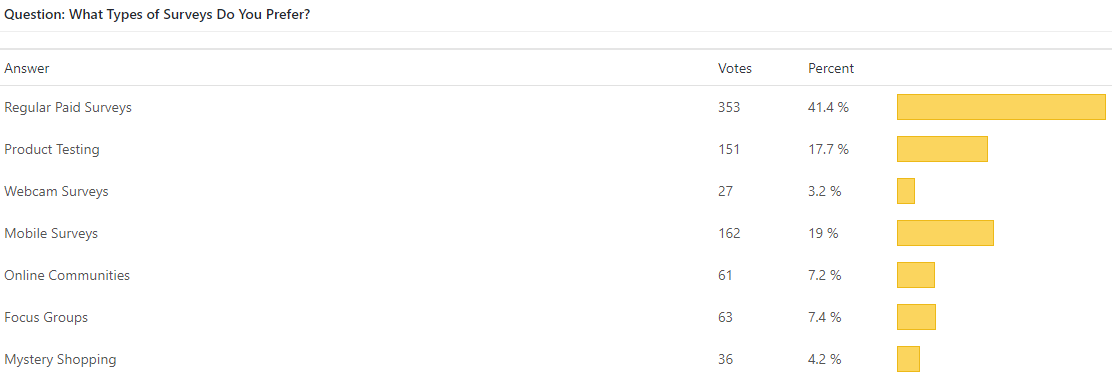The height and width of the screenshot is (382, 1112).
Task: Click the survey question title text
Action: [x=157, y=14]
